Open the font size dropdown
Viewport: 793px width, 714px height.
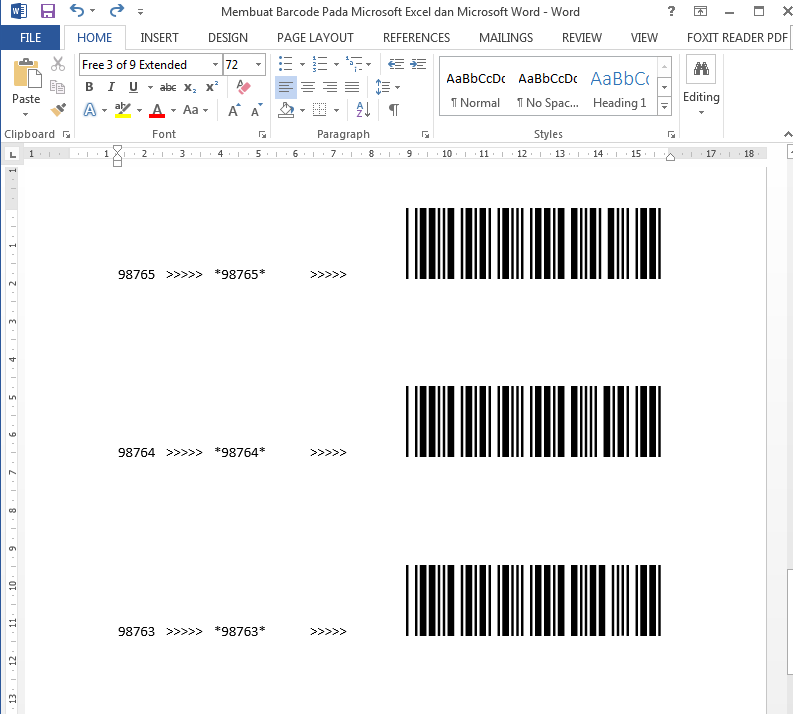coord(258,65)
